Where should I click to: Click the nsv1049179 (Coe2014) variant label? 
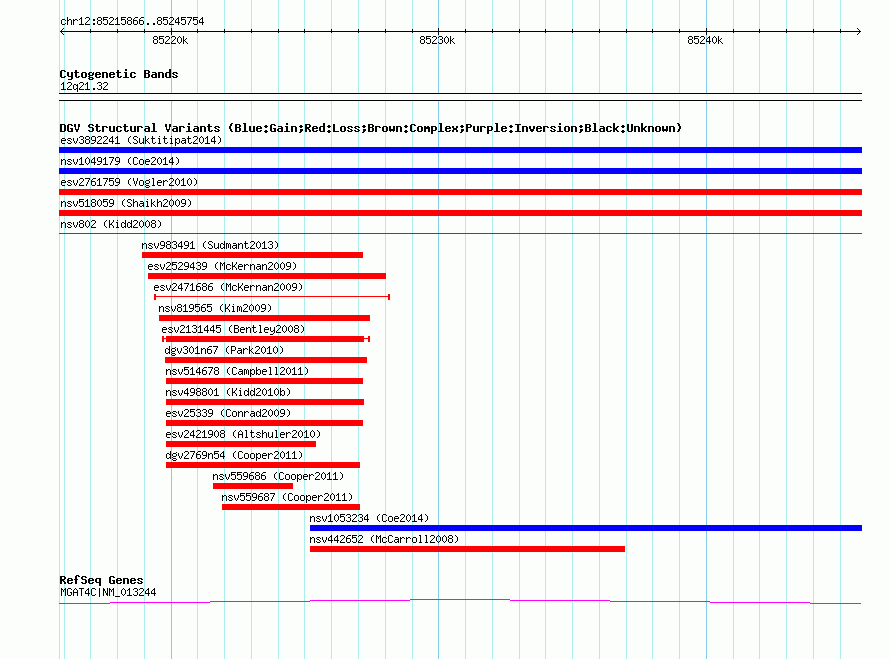[120, 161]
